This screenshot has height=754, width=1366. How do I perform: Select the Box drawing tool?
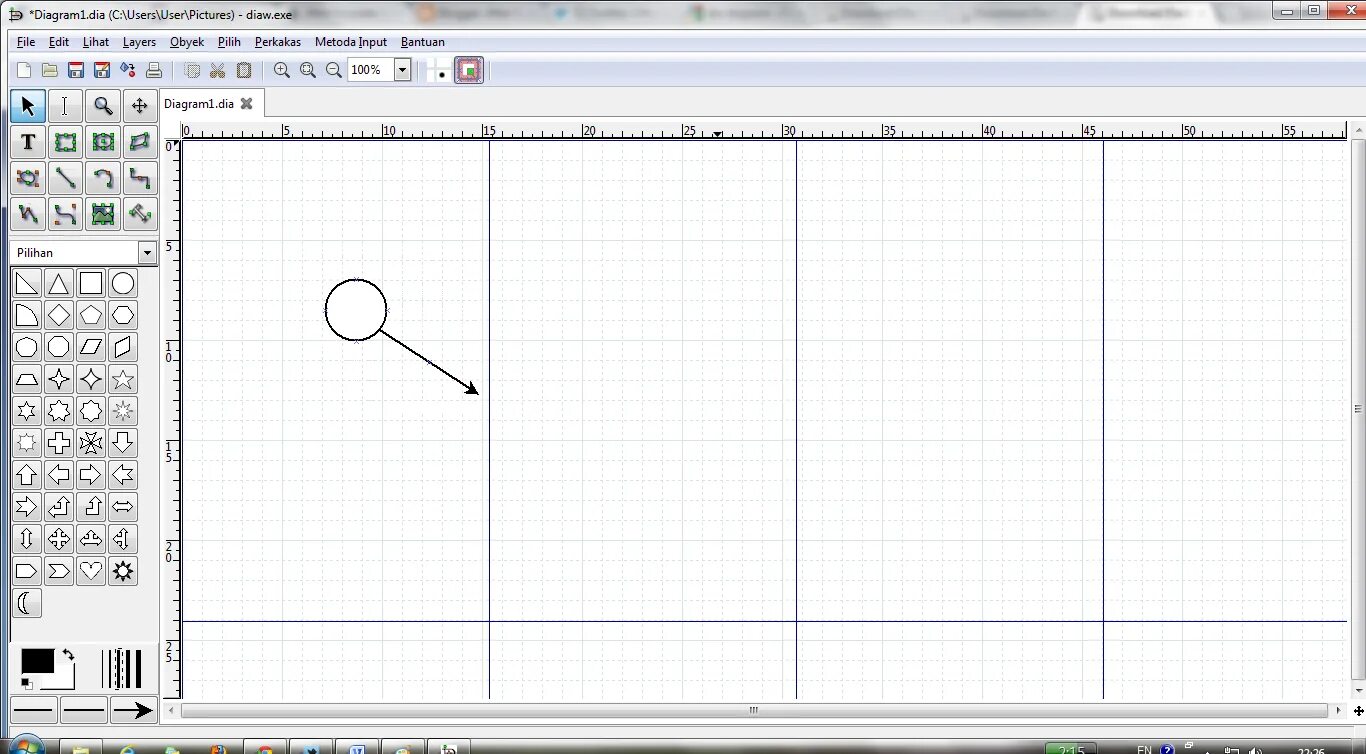coord(65,142)
